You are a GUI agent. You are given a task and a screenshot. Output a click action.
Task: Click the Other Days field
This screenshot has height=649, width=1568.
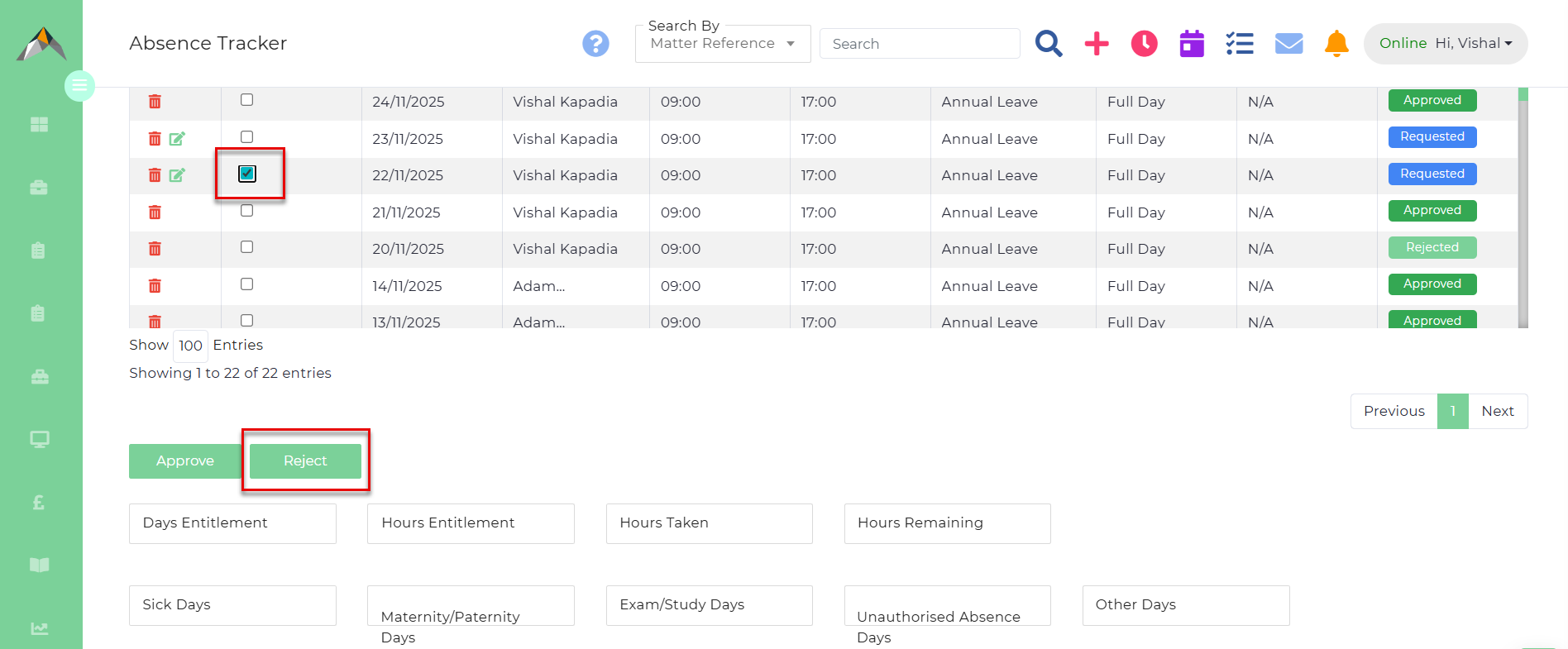1186,605
